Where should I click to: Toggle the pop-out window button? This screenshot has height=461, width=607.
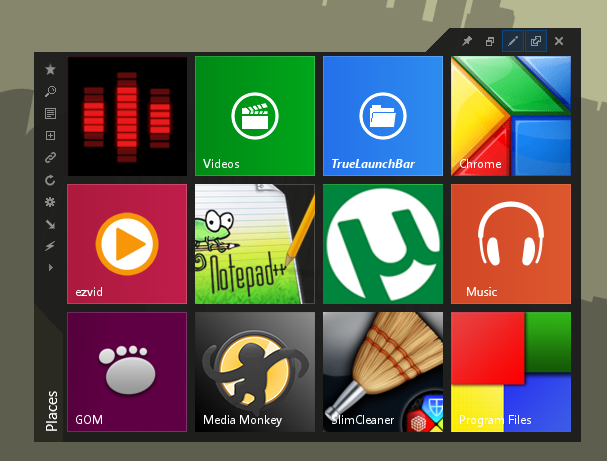(536, 41)
